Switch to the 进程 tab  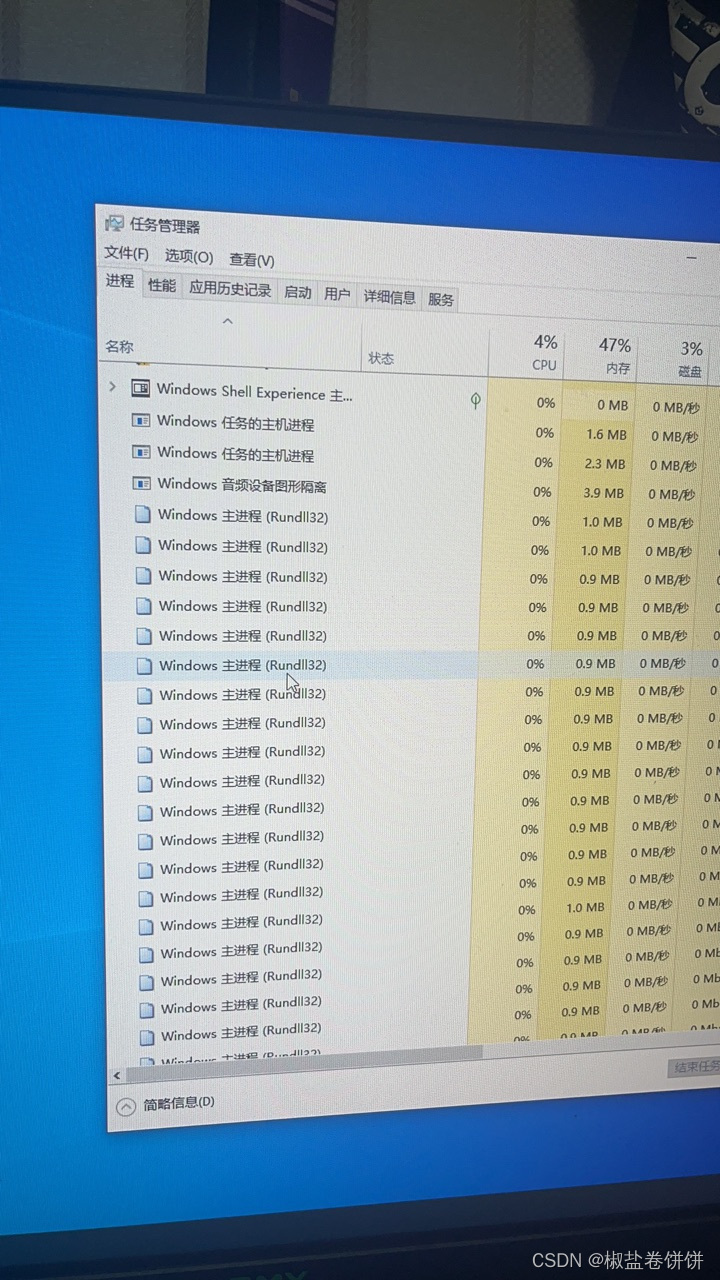[120, 281]
